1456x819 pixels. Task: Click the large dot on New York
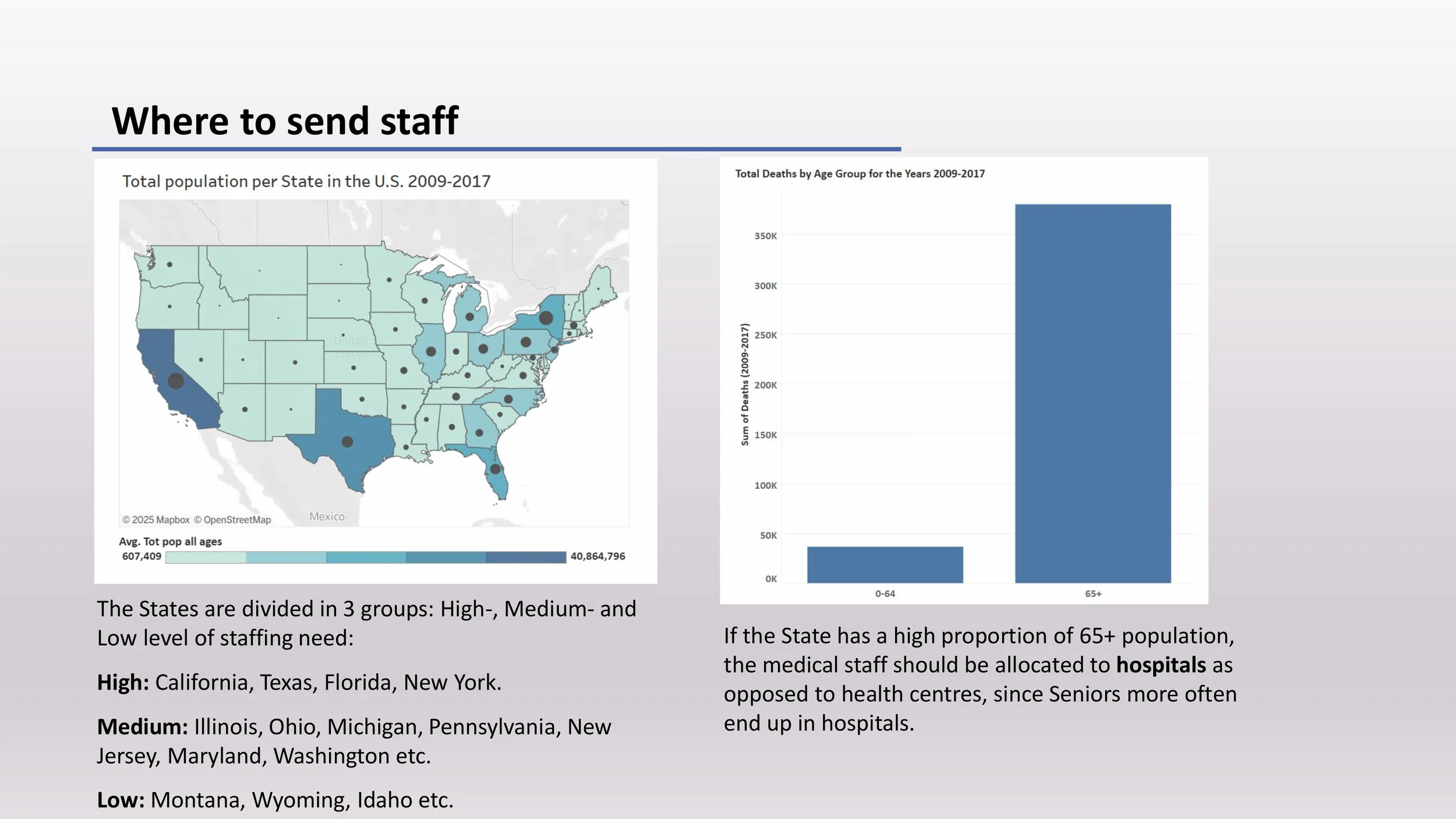[x=546, y=318]
